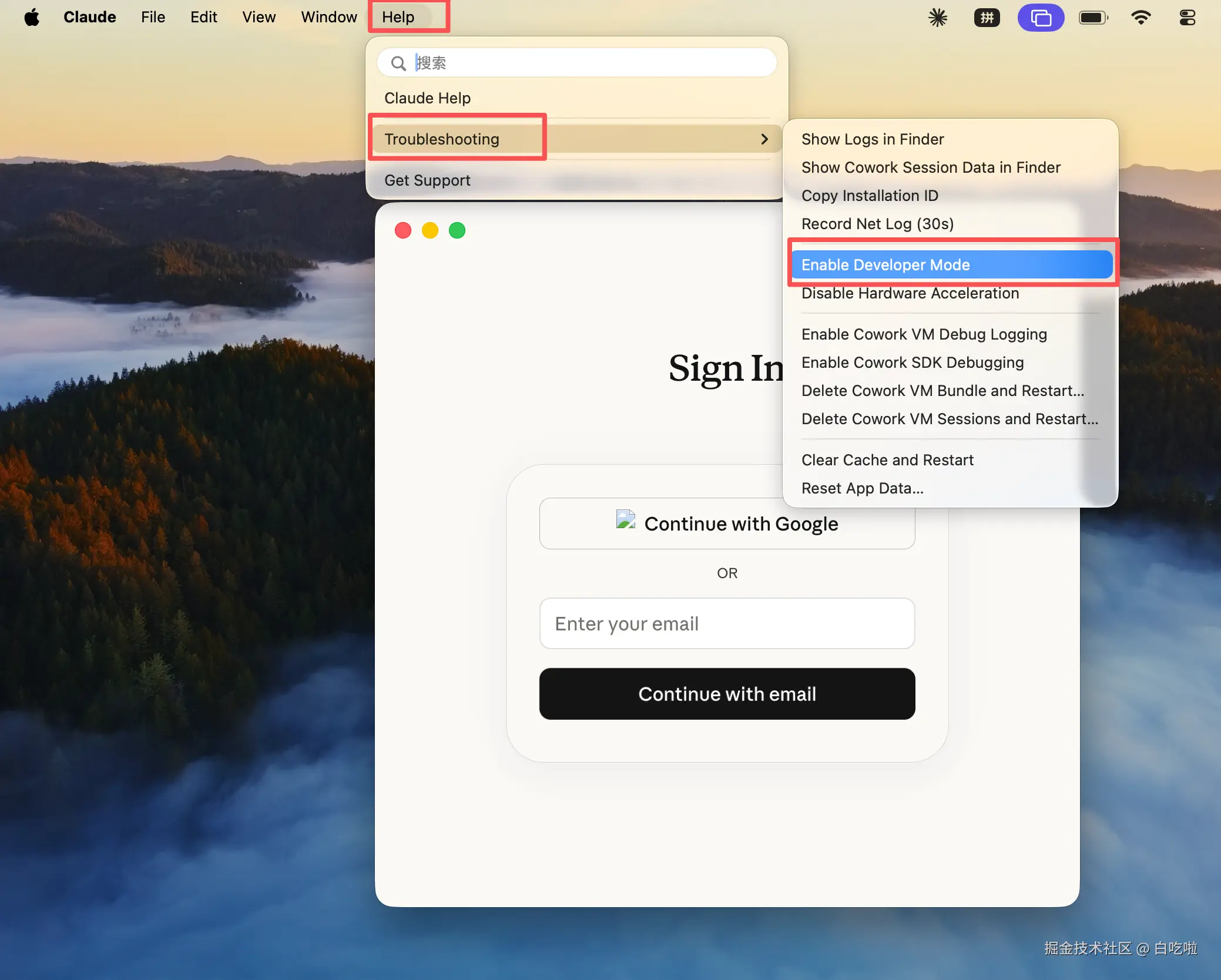Minimize the Sign In window with the yellow button
Screen dimensions: 1221x980
coord(430,230)
